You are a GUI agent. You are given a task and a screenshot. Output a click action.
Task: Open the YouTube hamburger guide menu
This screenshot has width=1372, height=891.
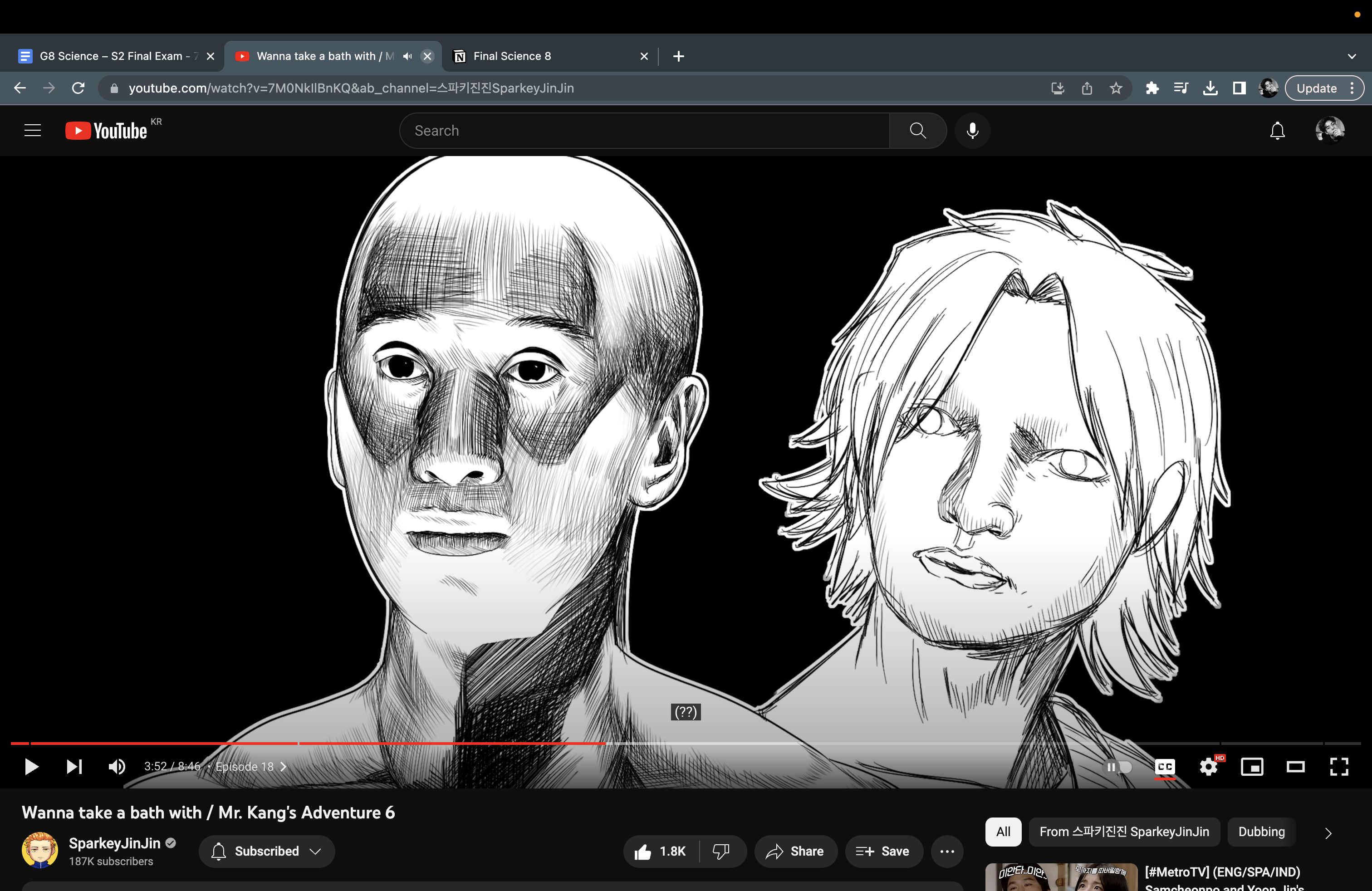click(x=33, y=131)
